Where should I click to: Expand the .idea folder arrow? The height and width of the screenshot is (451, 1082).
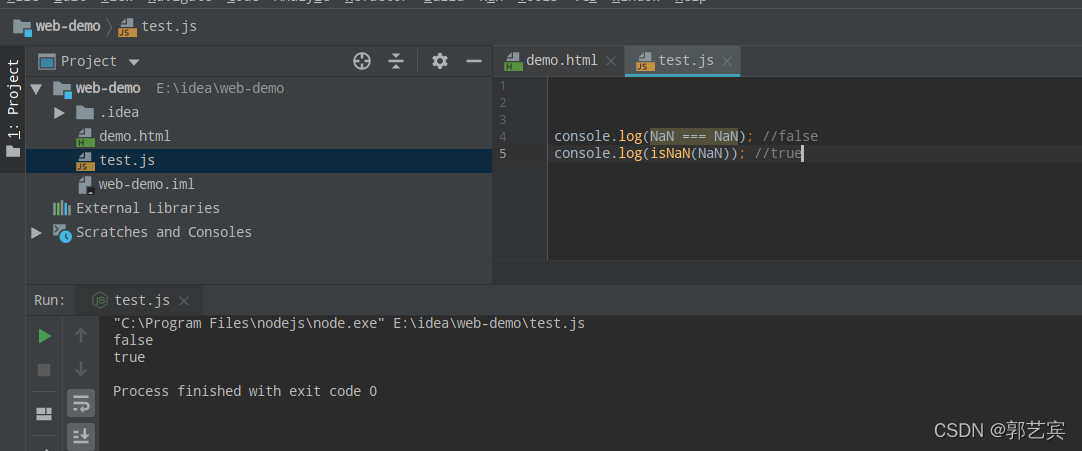tap(59, 112)
